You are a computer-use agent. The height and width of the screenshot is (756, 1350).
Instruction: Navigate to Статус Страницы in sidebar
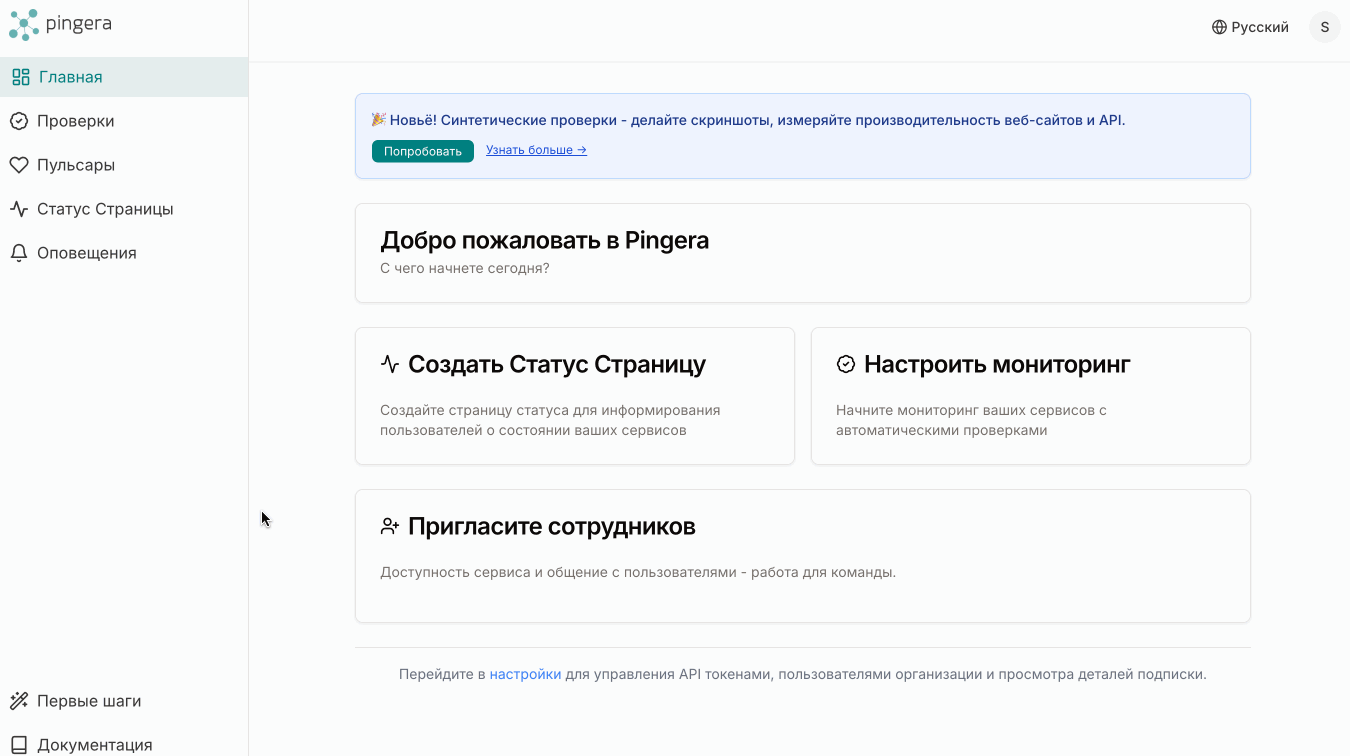click(124, 209)
